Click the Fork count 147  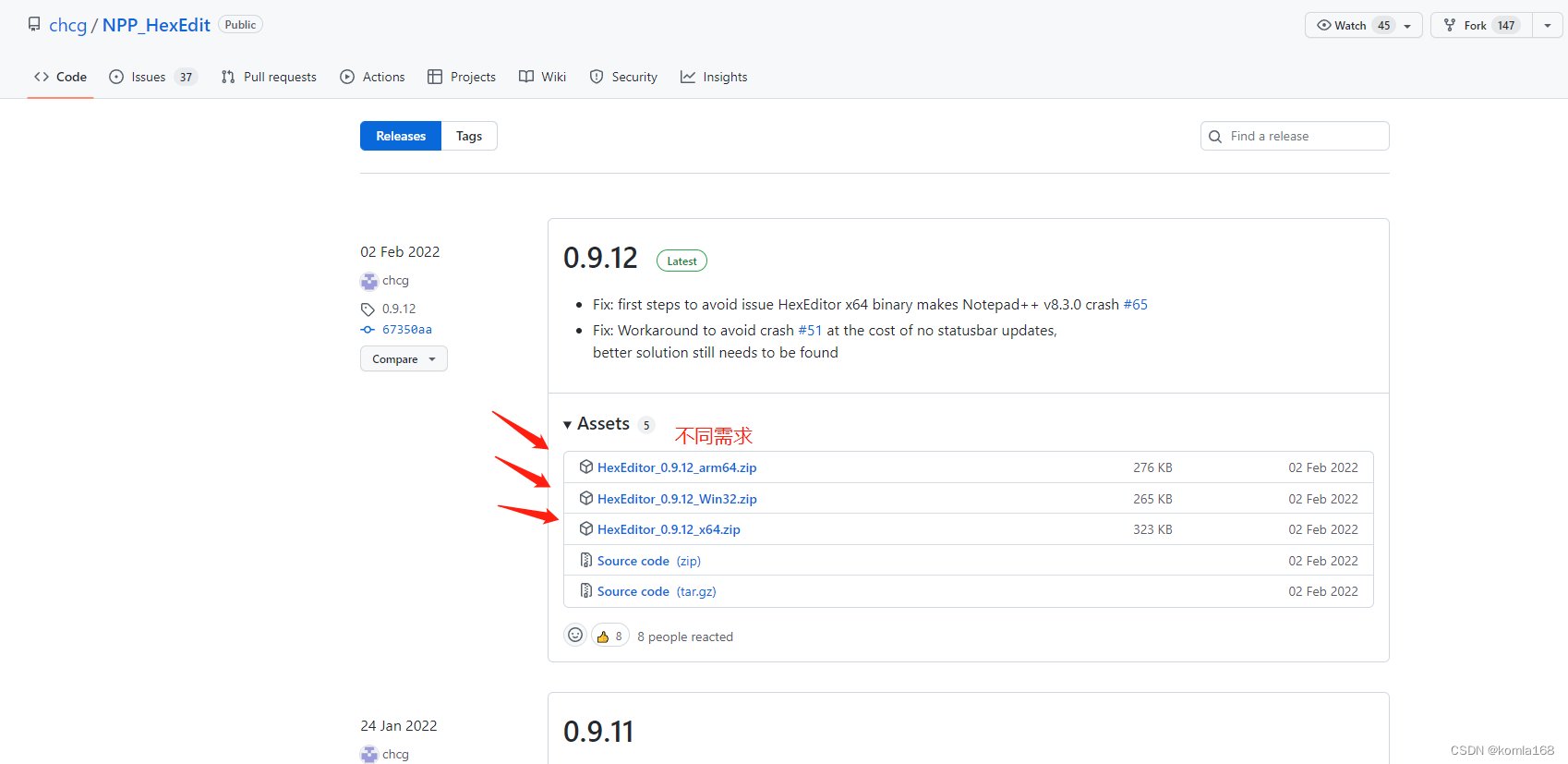[x=1506, y=26]
